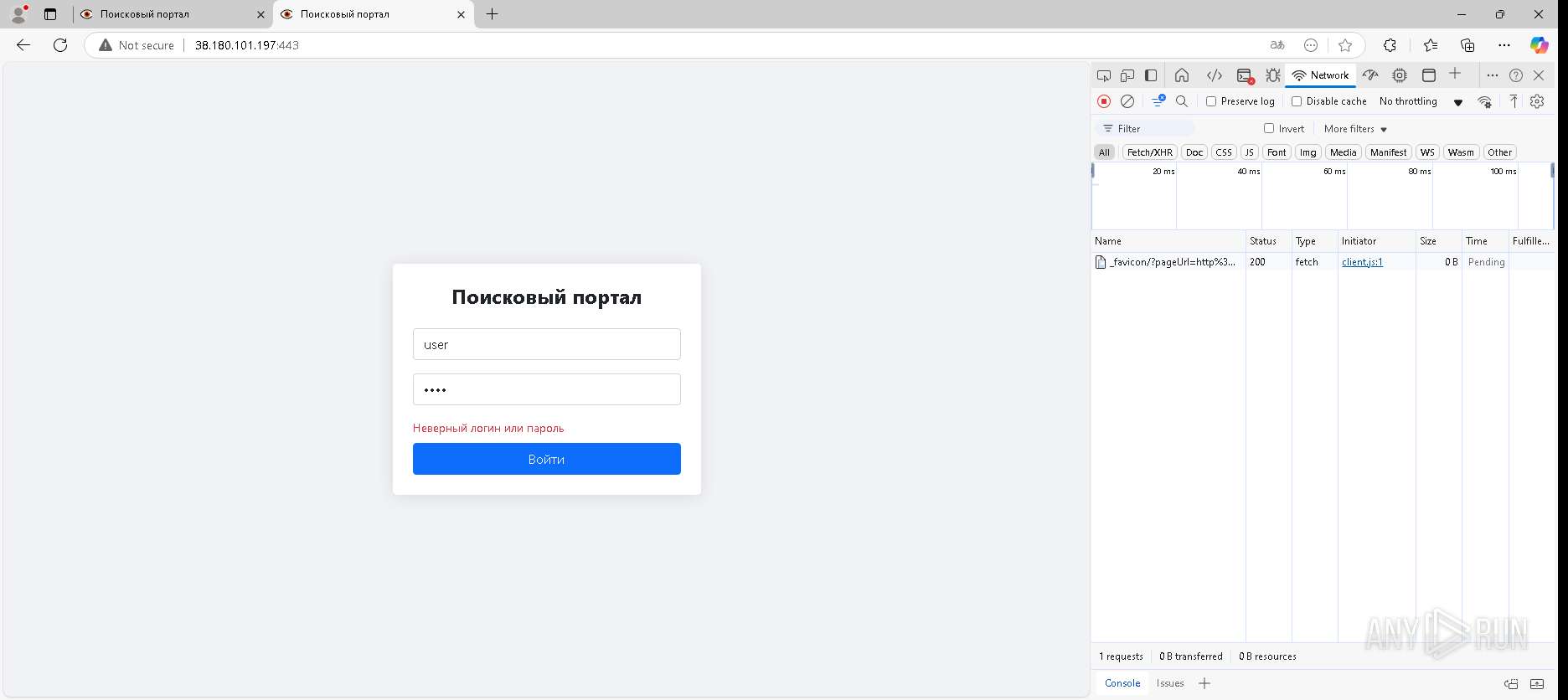The image size is (1568, 700).
Task: Enable Preserve log checkbox
Action: [1211, 101]
